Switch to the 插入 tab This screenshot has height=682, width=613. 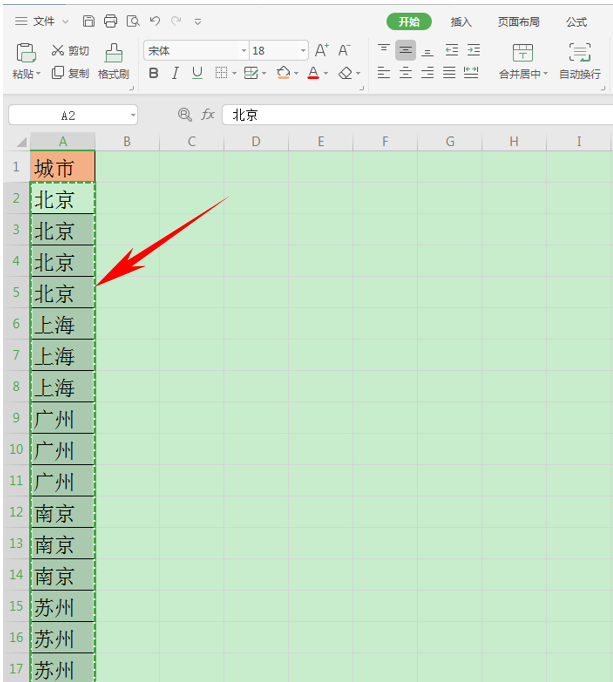[461, 22]
